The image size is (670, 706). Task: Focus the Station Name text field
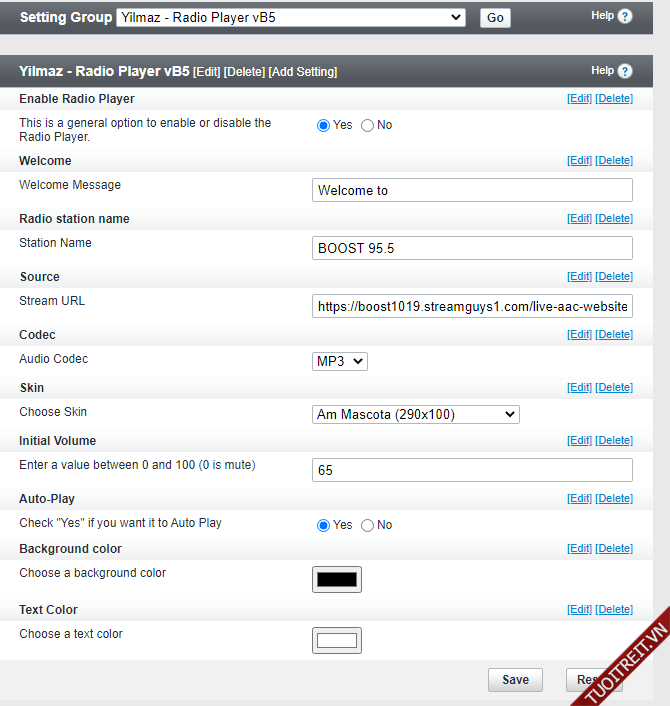pos(472,248)
